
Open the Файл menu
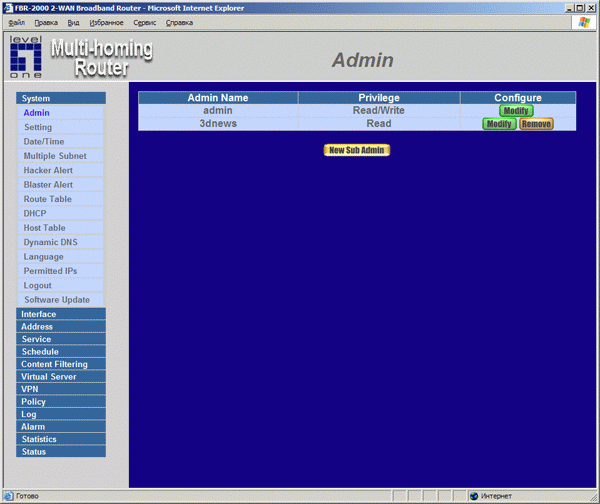pyautogui.click(x=17, y=22)
